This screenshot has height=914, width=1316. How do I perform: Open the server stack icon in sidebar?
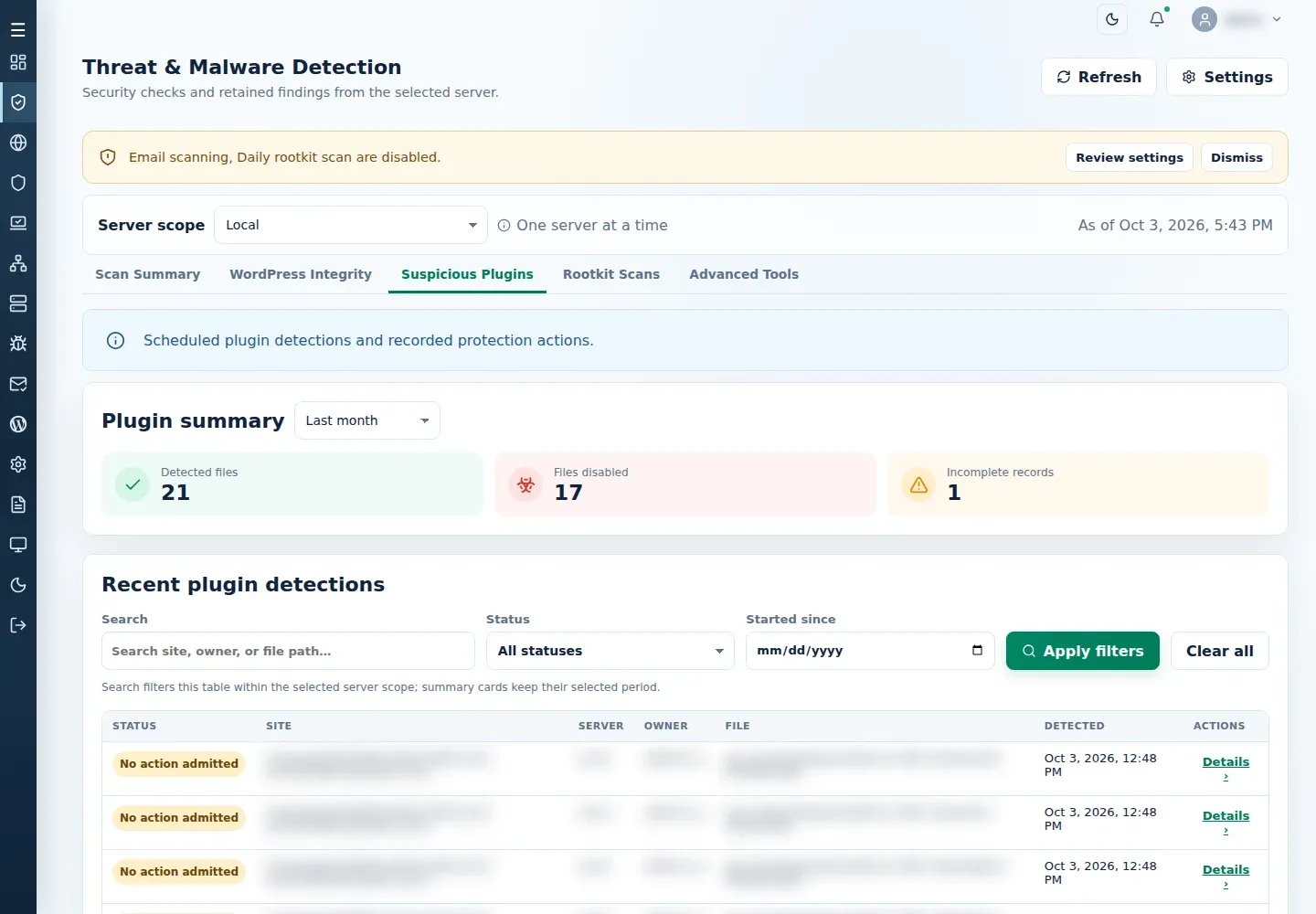(x=18, y=303)
